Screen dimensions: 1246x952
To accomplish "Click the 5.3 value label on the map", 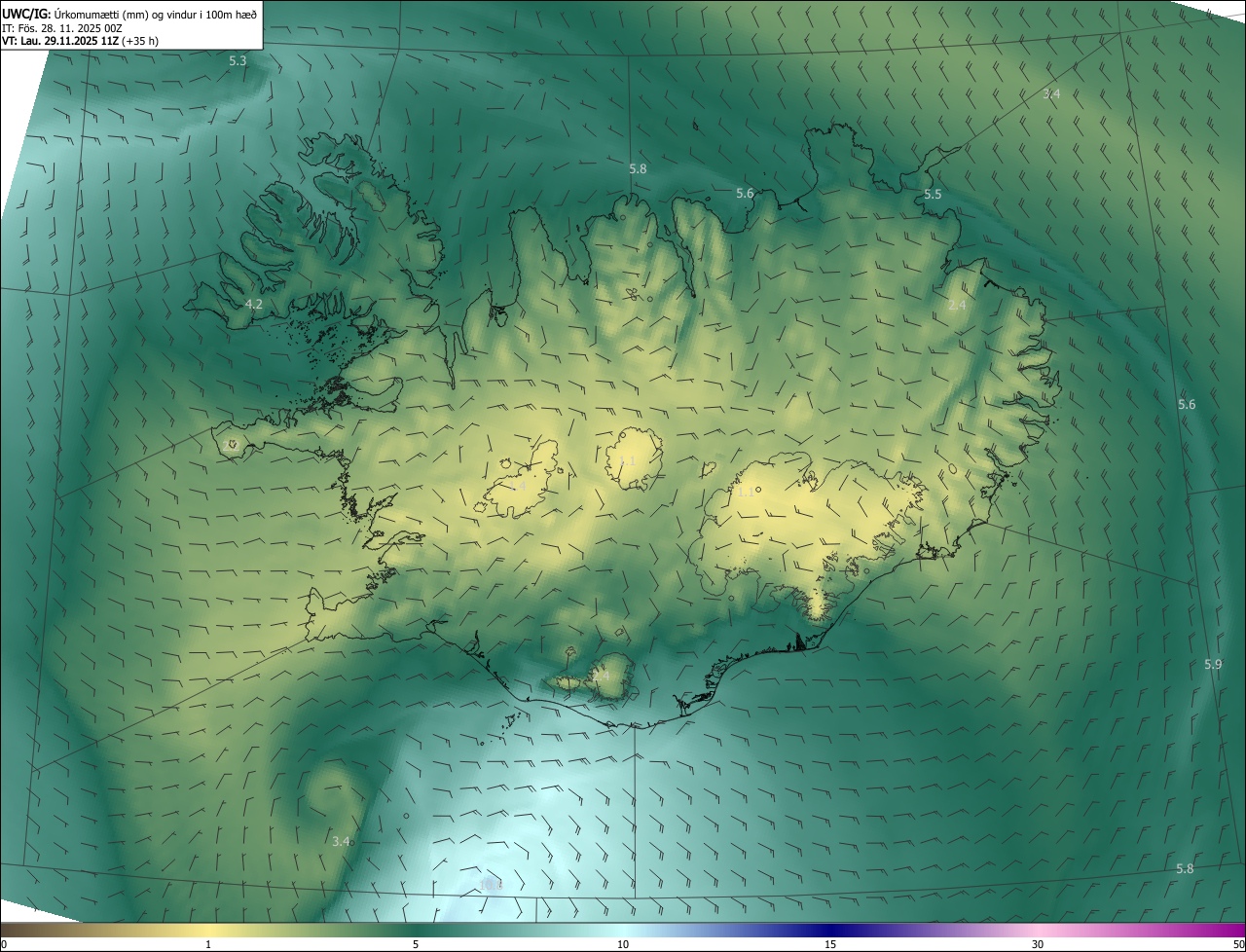I will click(x=238, y=61).
